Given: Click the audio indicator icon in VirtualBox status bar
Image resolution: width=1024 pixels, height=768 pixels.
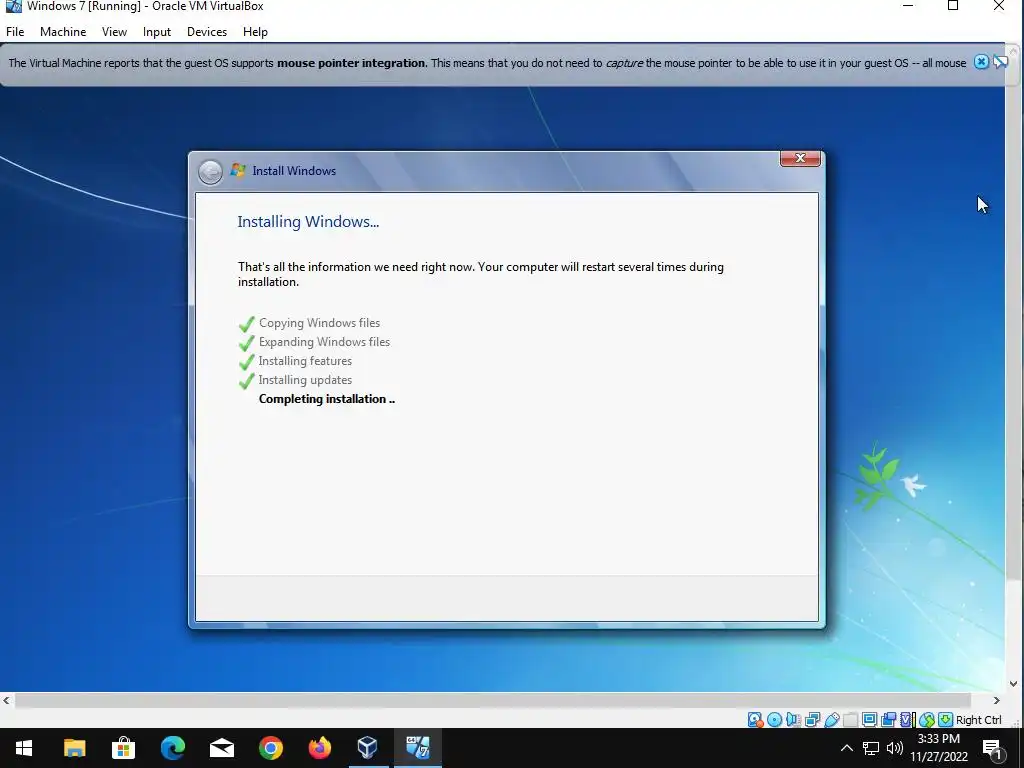Looking at the screenshot, I should (793, 720).
